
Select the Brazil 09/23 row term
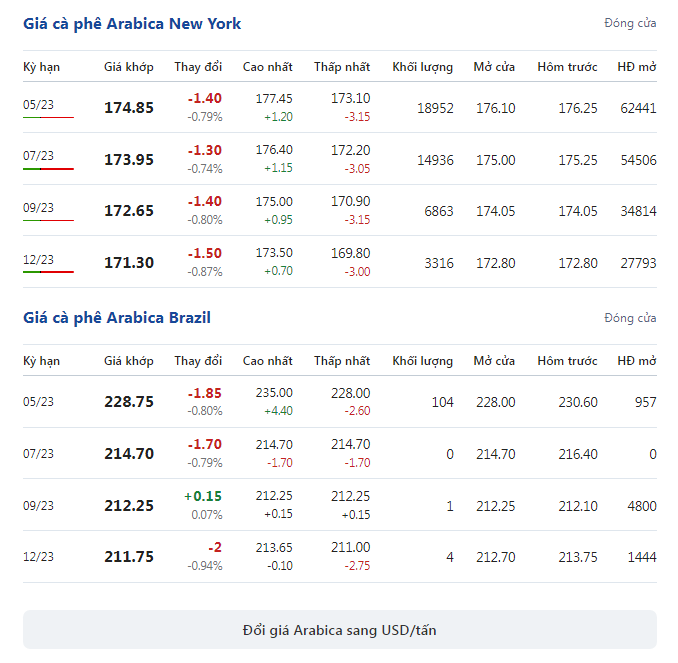click(x=38, y=506)
